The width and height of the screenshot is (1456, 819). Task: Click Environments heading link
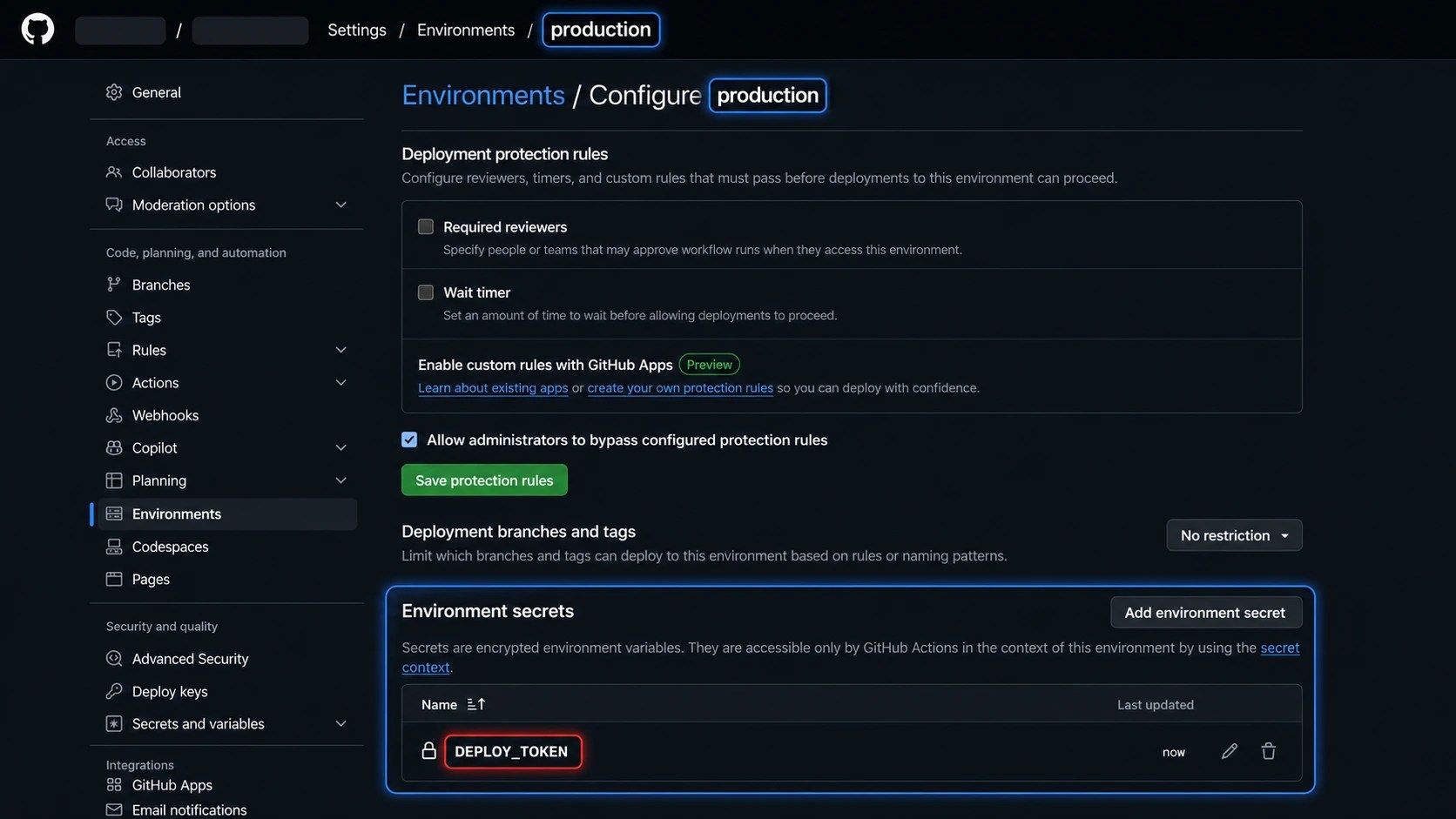[x=483, y=95]
